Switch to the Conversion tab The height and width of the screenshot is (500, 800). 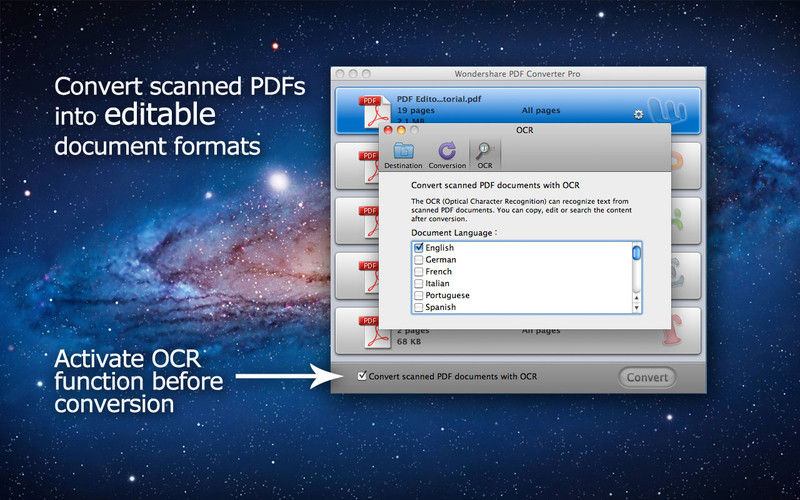447,155
